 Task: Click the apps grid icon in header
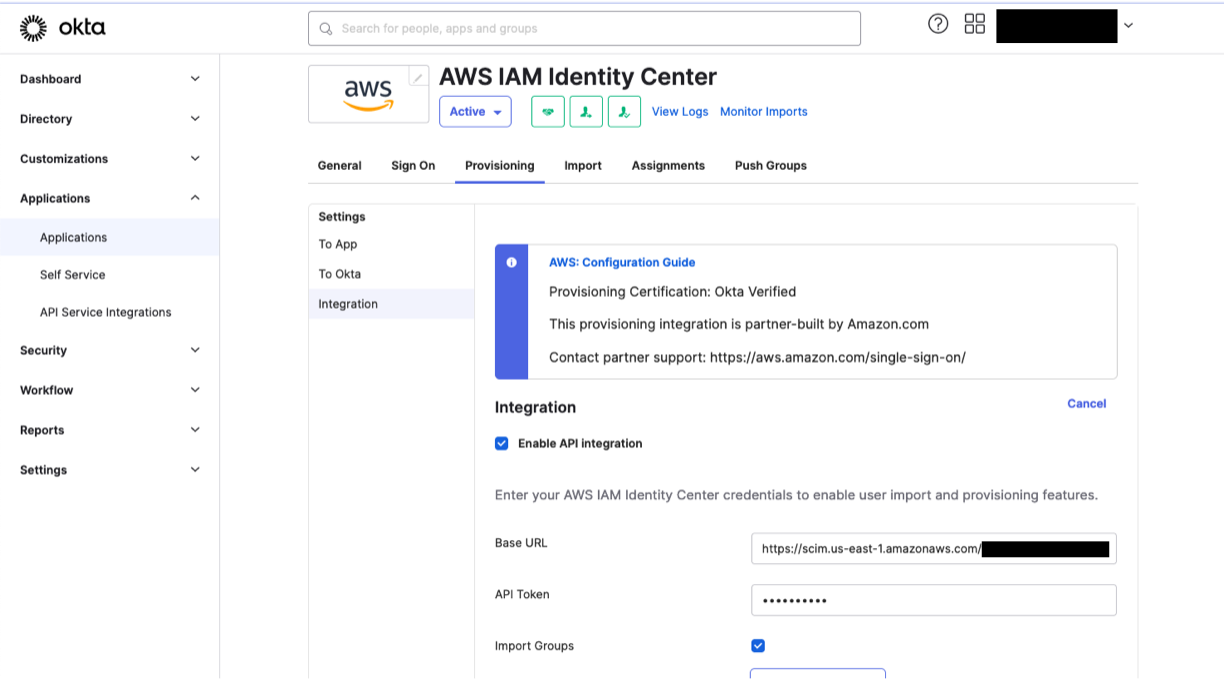pyautogui.click(x=974, y=23)
